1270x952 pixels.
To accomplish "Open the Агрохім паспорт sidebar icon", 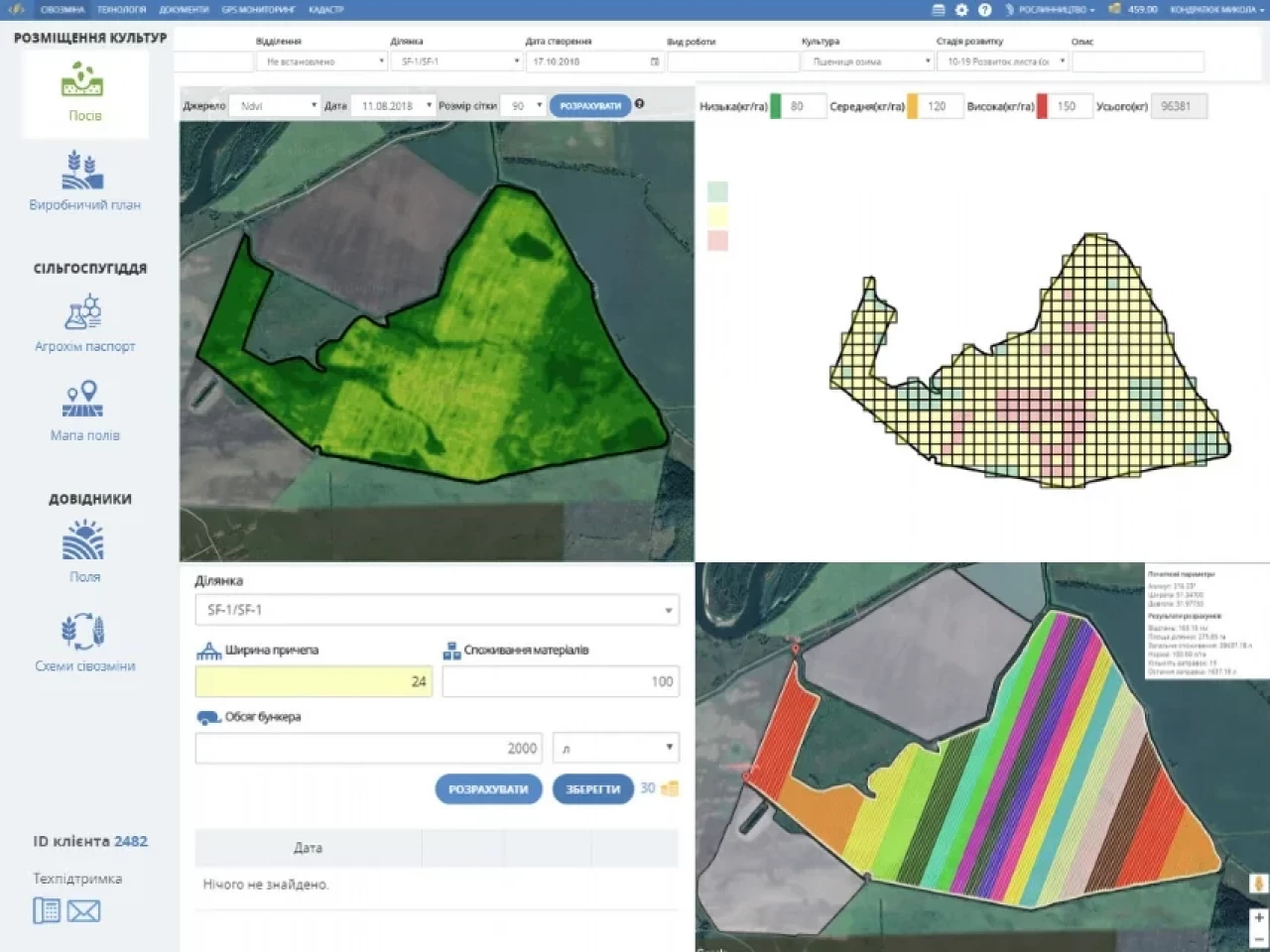I will pos(83,312).
